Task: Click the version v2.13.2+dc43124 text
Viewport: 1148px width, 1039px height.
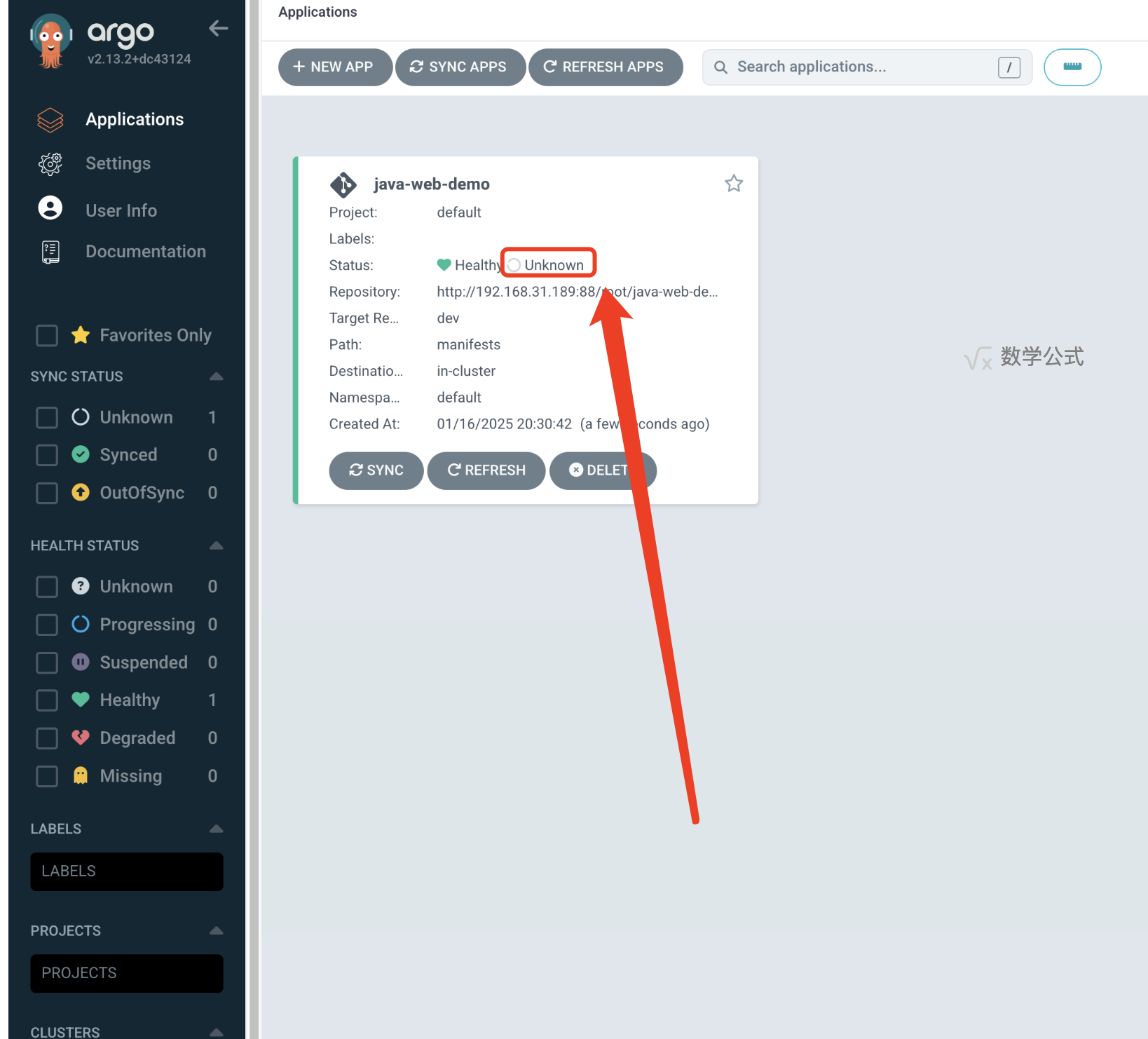Action: tap(139, 59)
